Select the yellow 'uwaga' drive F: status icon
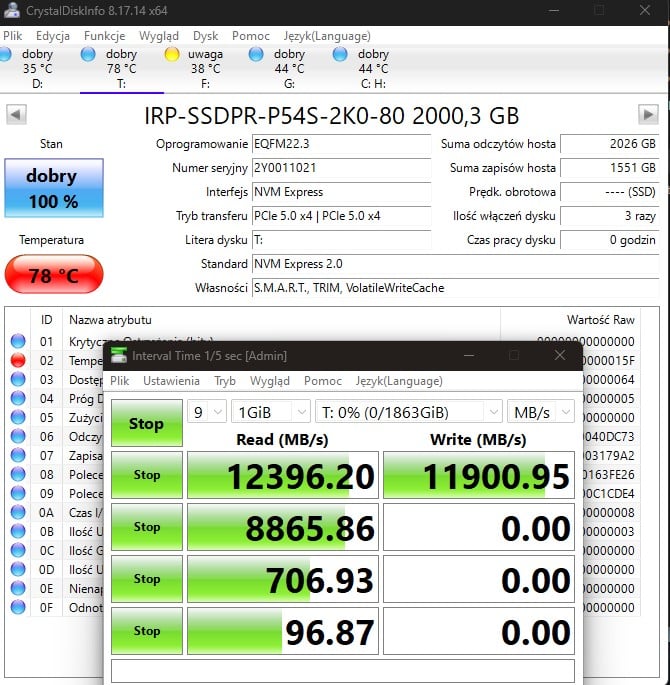 click(x=172, y=54)
